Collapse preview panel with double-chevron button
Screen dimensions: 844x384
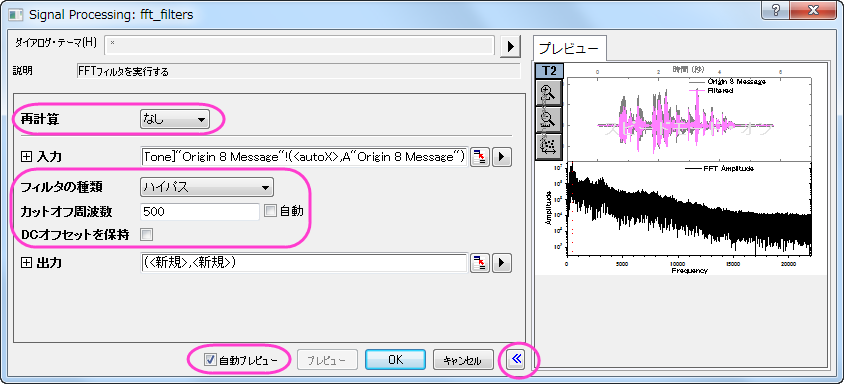pos(517,359)
